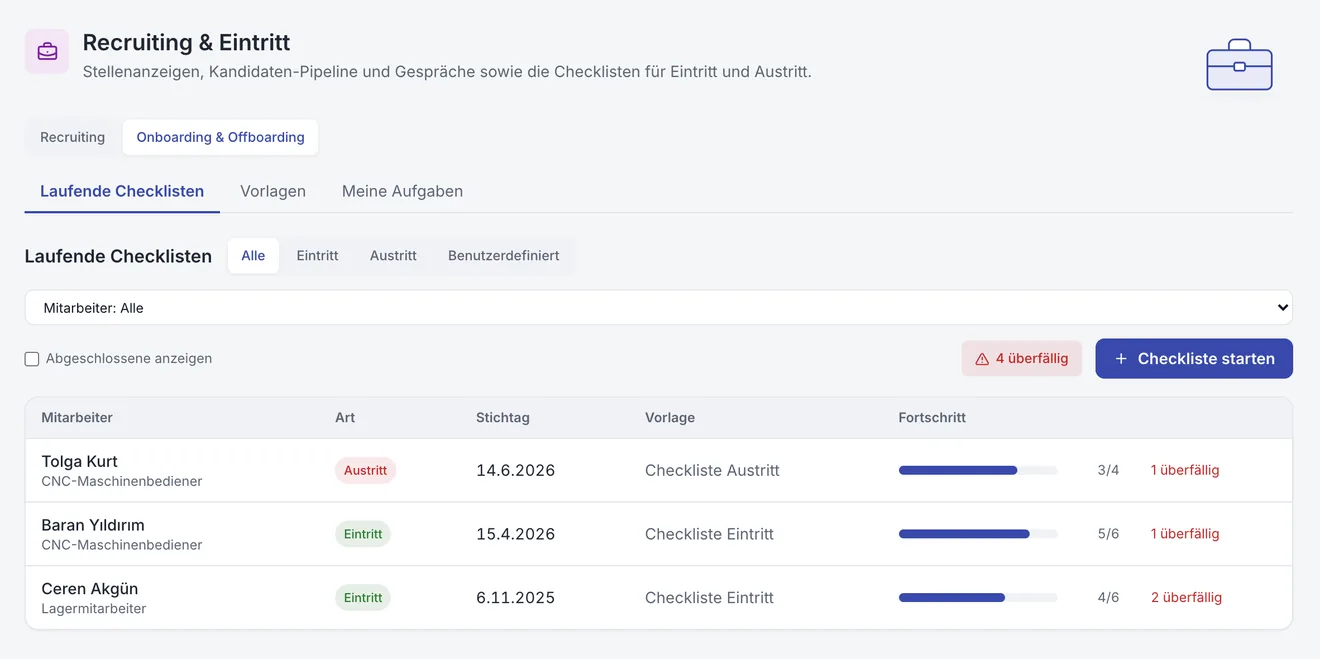Click the plus icon on Checkliste starten
The height and width of the screenshot is (659, 1320).
pos(1121,359)
